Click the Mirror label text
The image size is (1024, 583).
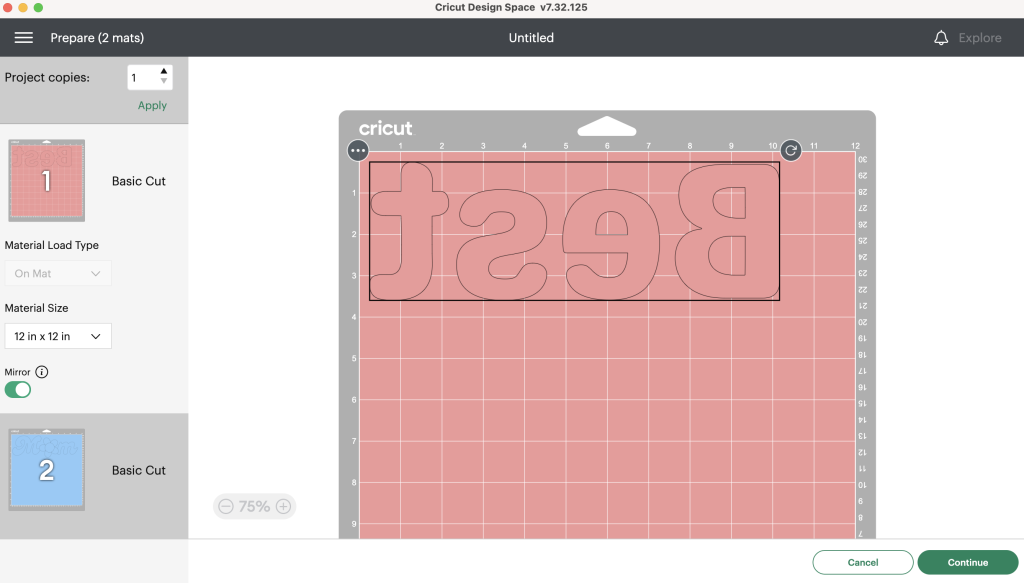(x=18, y=372)
